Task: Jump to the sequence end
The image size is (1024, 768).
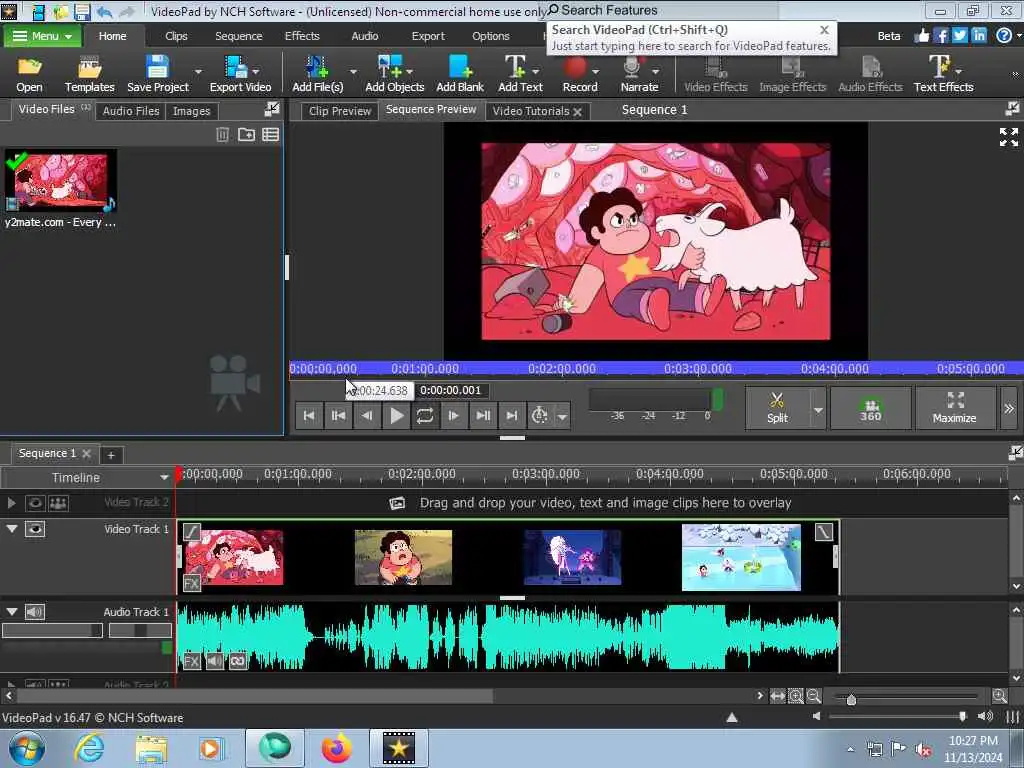Action: (511, 415)
